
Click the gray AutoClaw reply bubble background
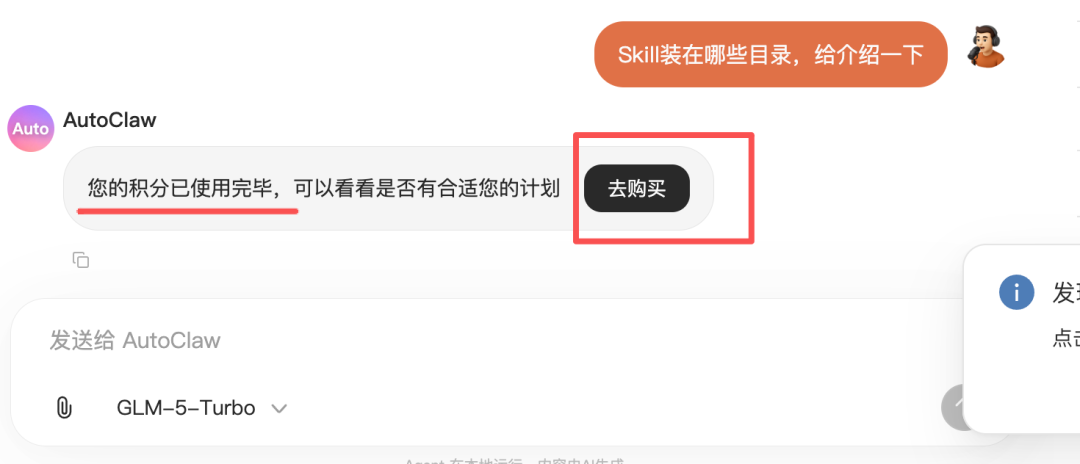[388, 220]
